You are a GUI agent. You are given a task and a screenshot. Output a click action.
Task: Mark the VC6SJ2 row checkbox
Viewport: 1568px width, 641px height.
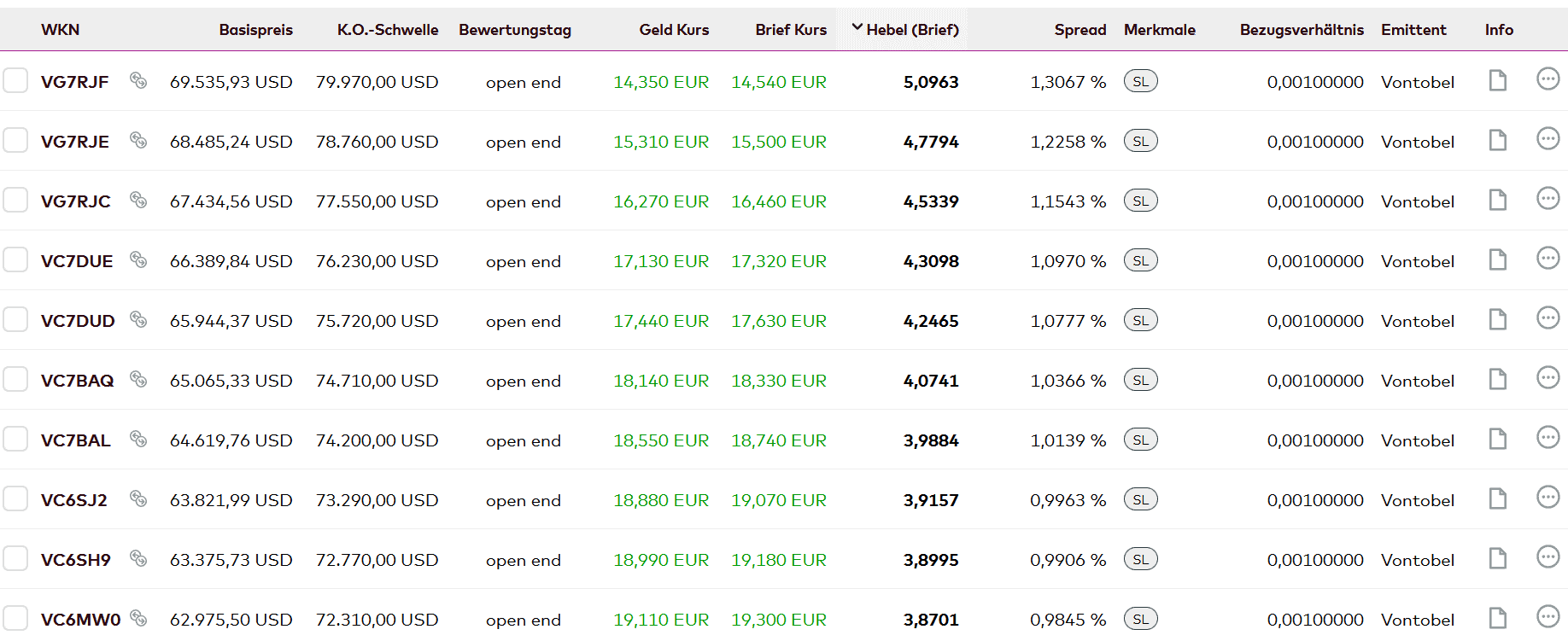pyautogui.click(x=15, y=499)
